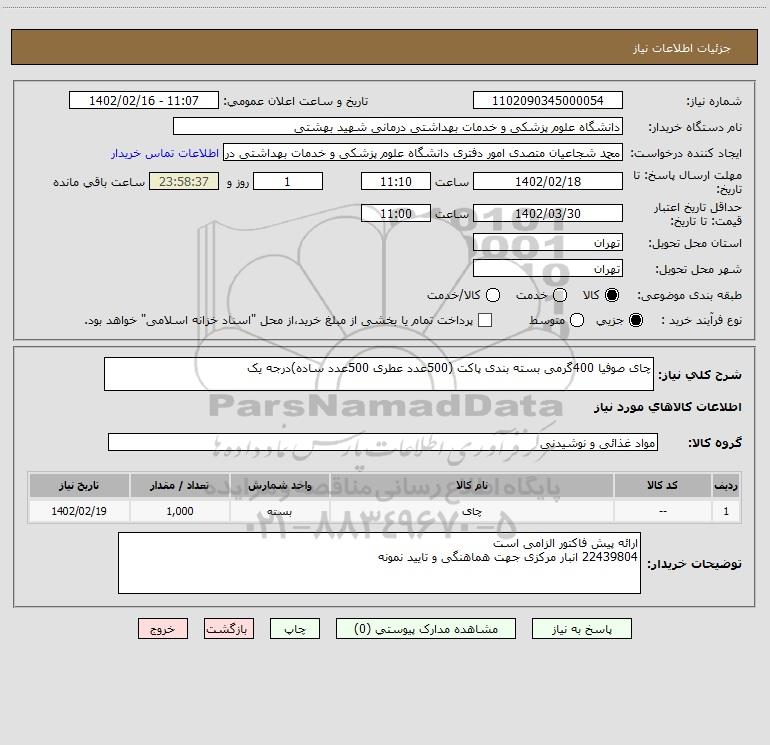Click the چاپ print button

click(295, 629)
